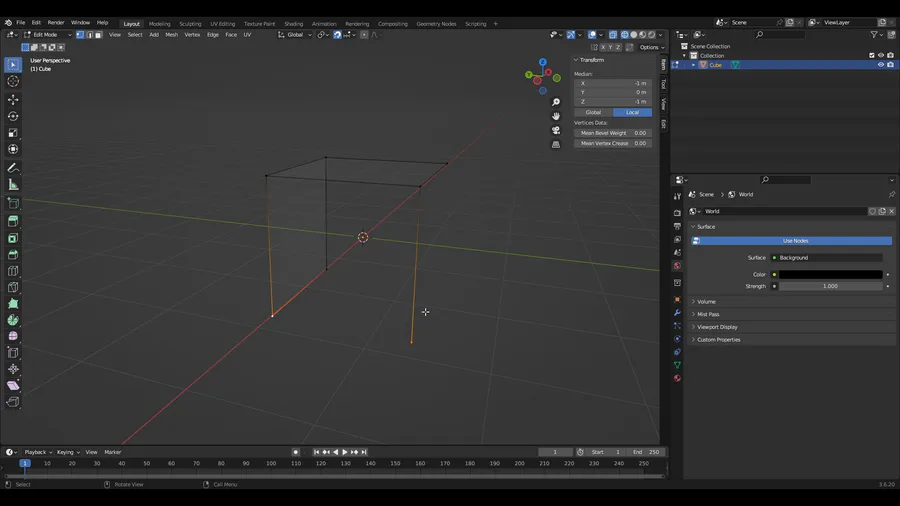The height and width of the screenshot is (506, 900).
Task: Click the black world Color swatch
Action: point(831,274)
